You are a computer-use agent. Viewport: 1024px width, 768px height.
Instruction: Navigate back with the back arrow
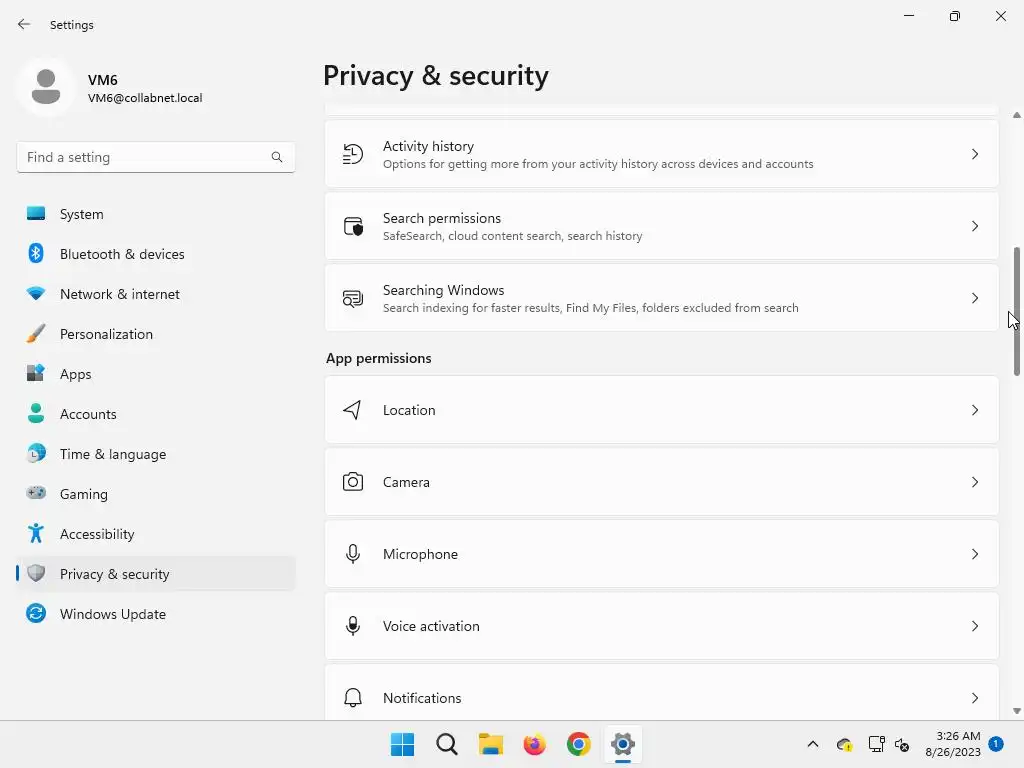tap(24, 24)
